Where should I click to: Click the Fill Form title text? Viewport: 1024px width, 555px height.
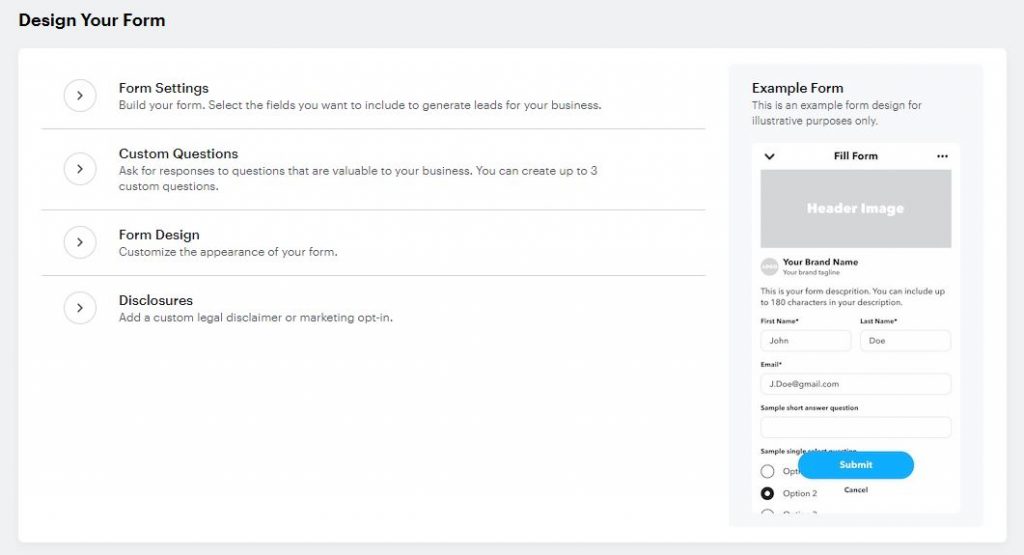pyautogui.click(x=856, y=156)
